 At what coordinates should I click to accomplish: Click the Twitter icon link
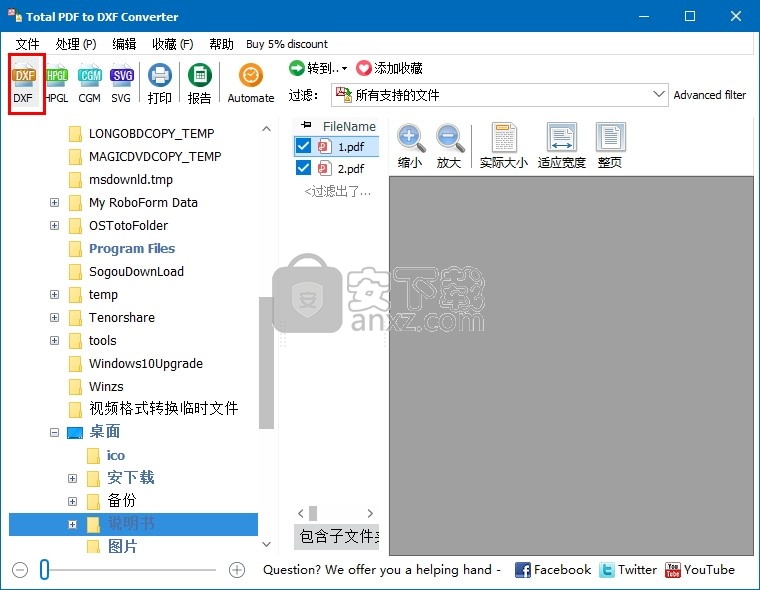tap(607, 570)
